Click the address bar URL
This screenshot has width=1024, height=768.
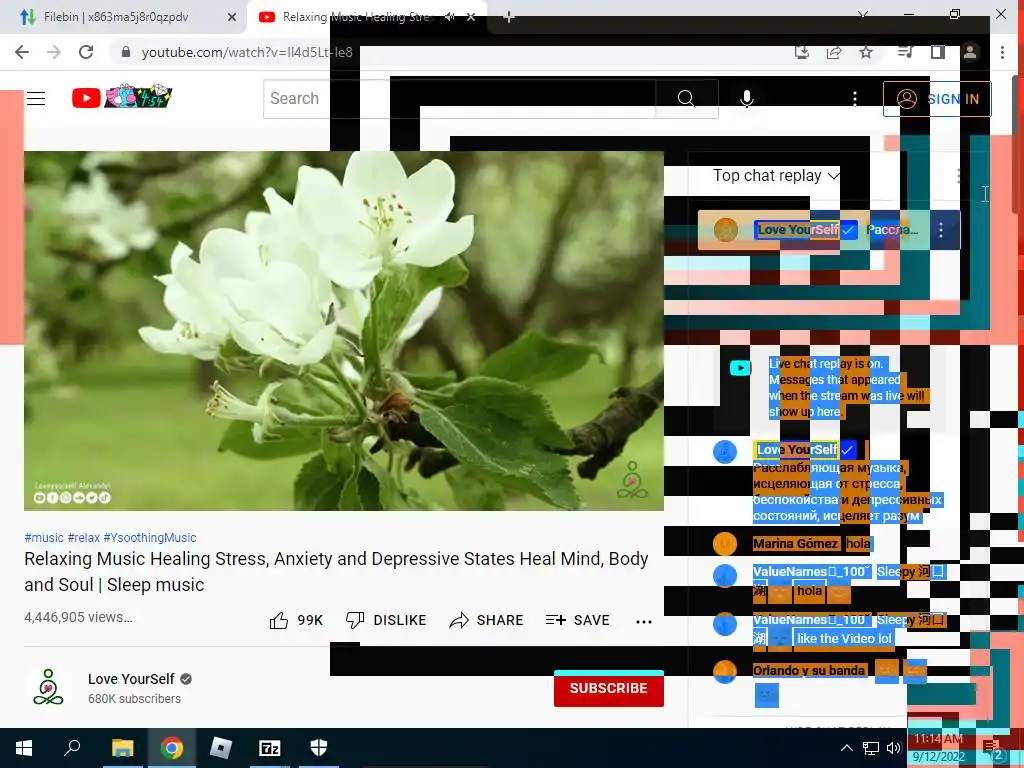(247, 52)
